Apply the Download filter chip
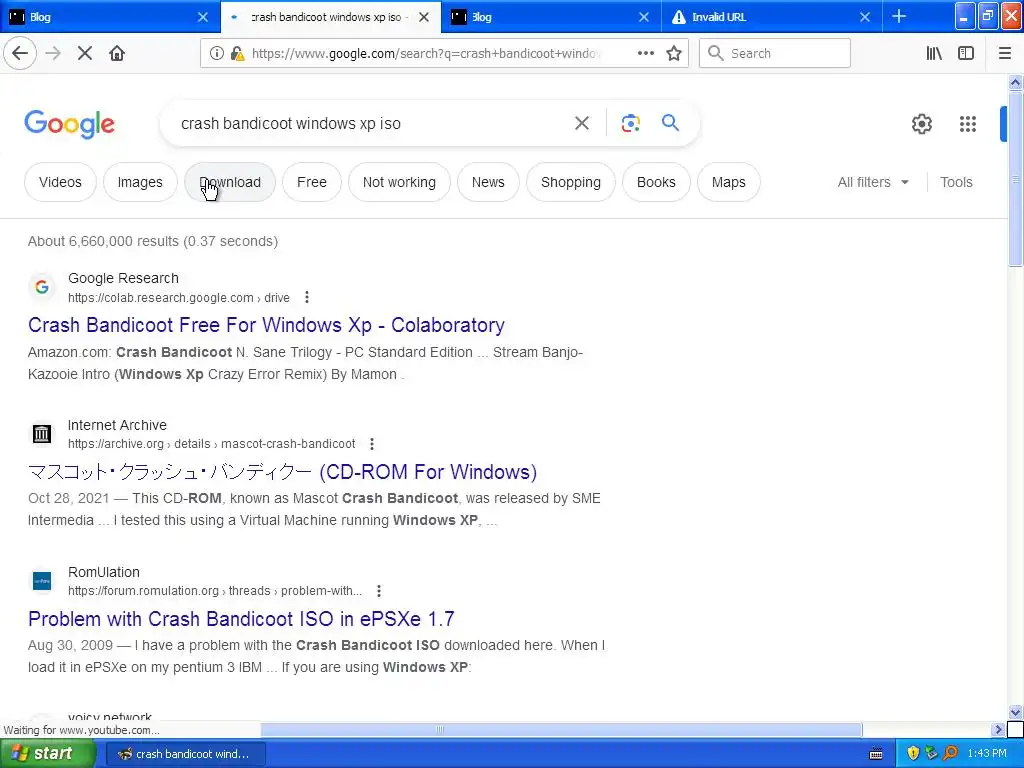This screenshot has height=768, width=1024. tap(230, 182)
